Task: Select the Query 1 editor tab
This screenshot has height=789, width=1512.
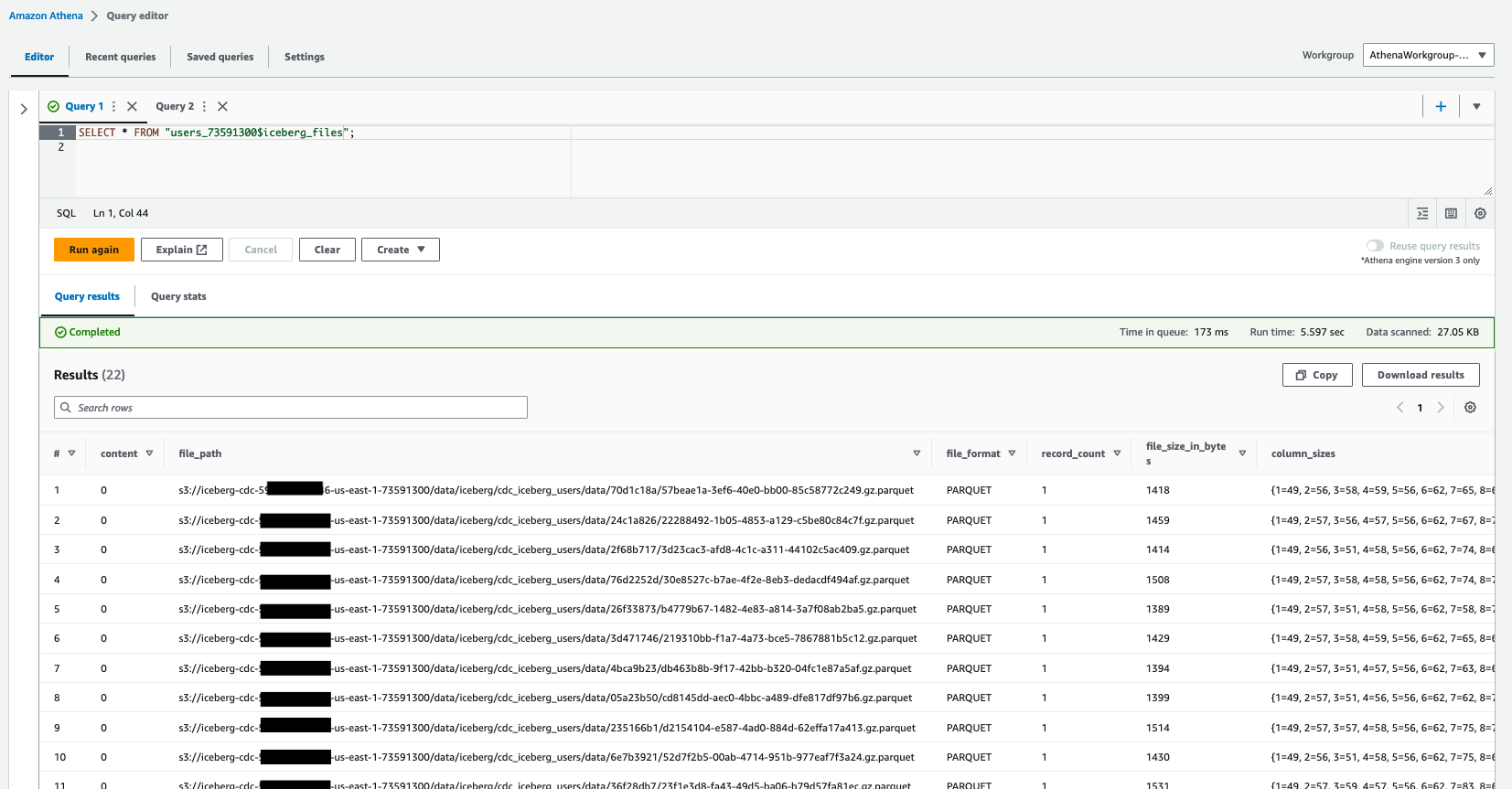Action: click(x=84, y=107)
